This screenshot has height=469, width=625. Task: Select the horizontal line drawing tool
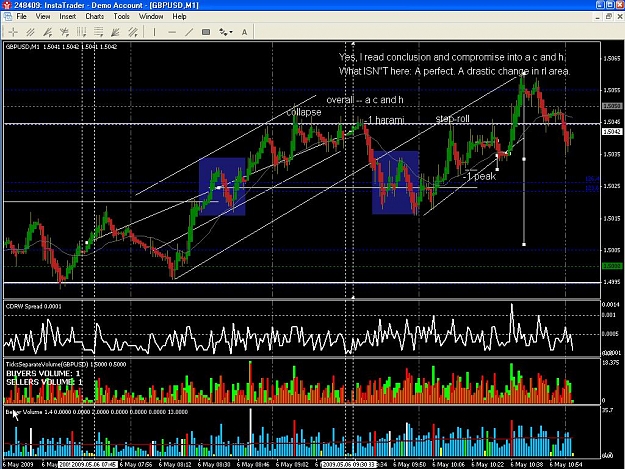(x=172, y=32)
